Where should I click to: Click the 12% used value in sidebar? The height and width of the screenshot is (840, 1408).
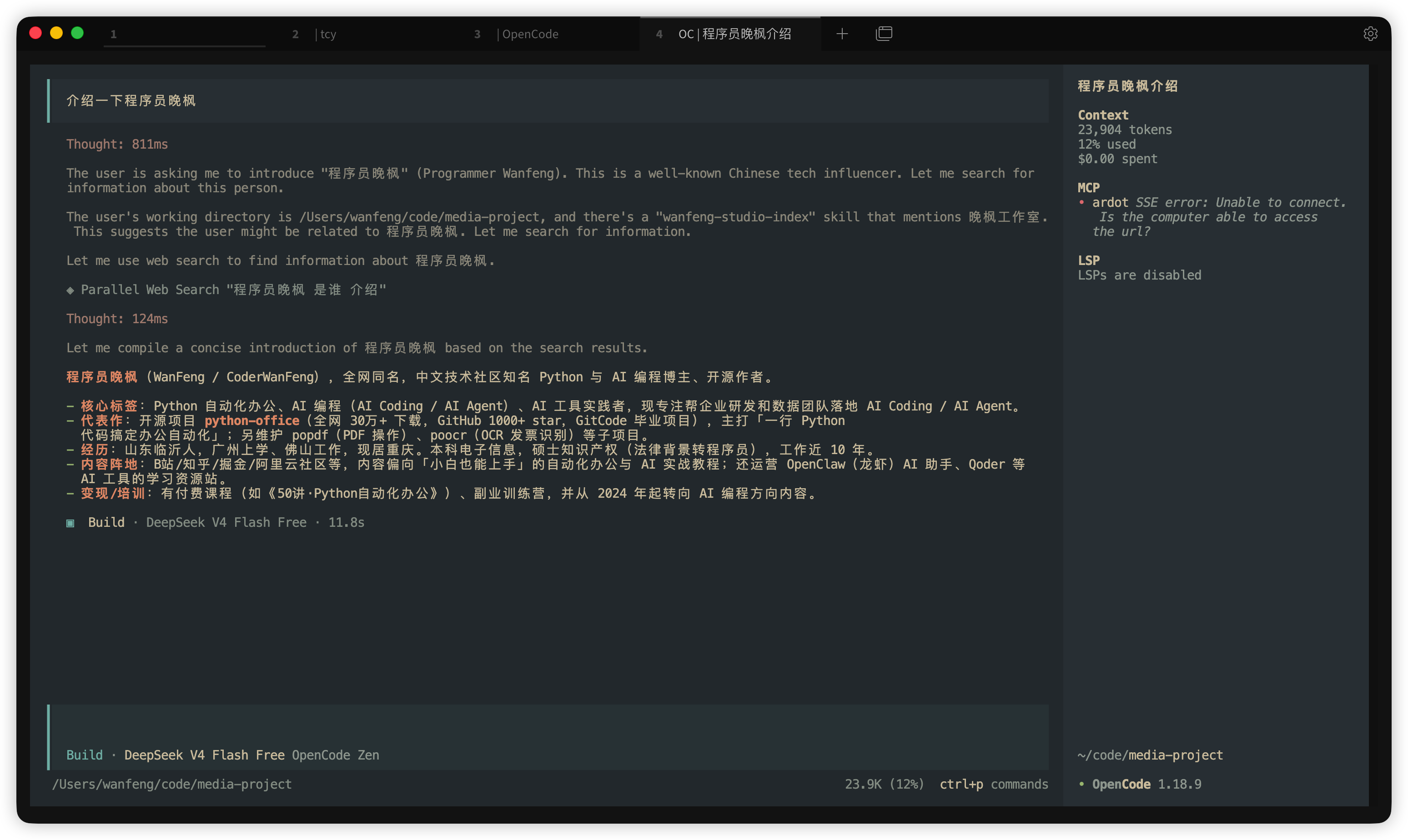click(1107, 145)
